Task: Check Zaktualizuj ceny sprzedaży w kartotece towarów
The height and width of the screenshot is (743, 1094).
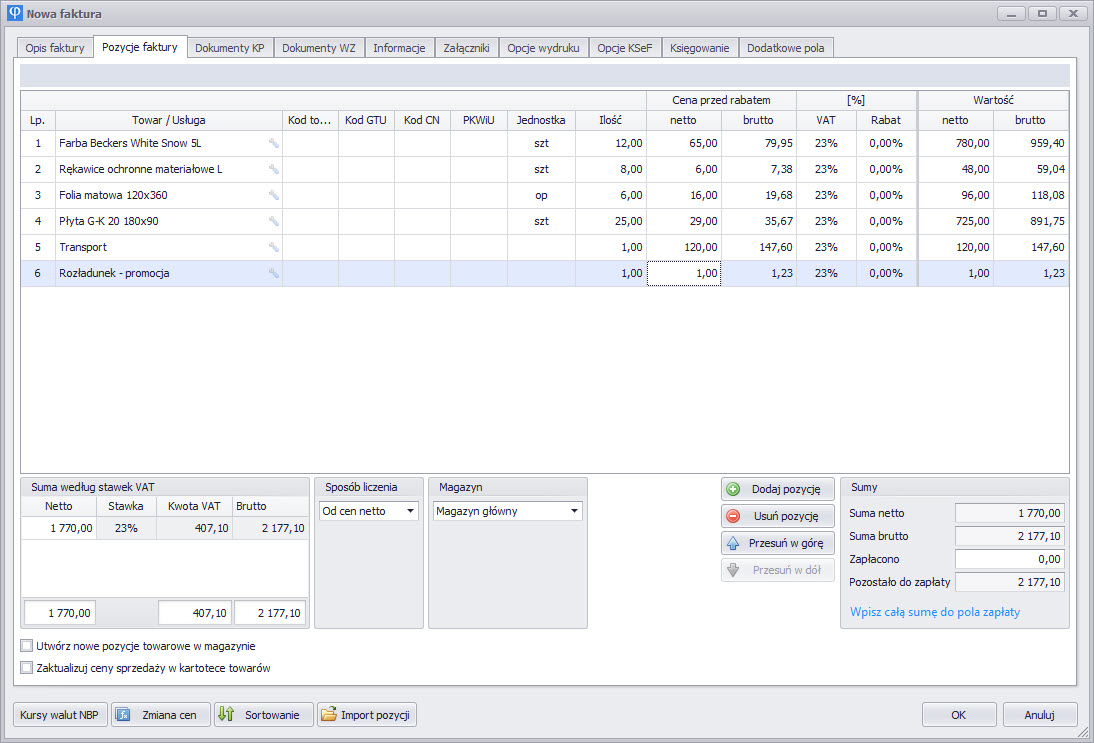Action: (27, 668)
